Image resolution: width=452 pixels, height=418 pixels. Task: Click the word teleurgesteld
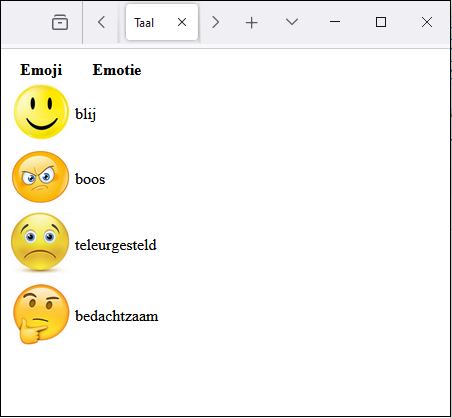(x=116, y=246)
